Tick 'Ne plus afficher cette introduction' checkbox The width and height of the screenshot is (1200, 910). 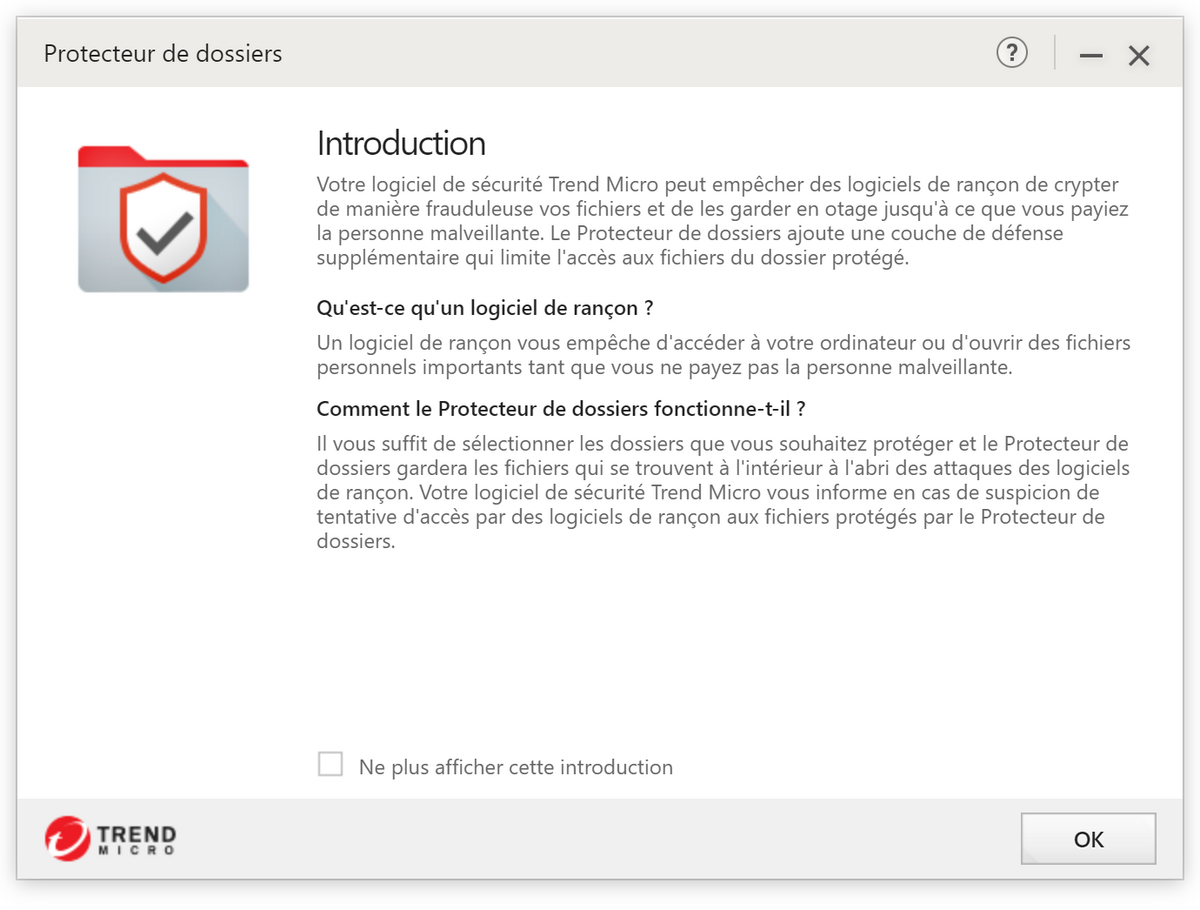(330, 765)
